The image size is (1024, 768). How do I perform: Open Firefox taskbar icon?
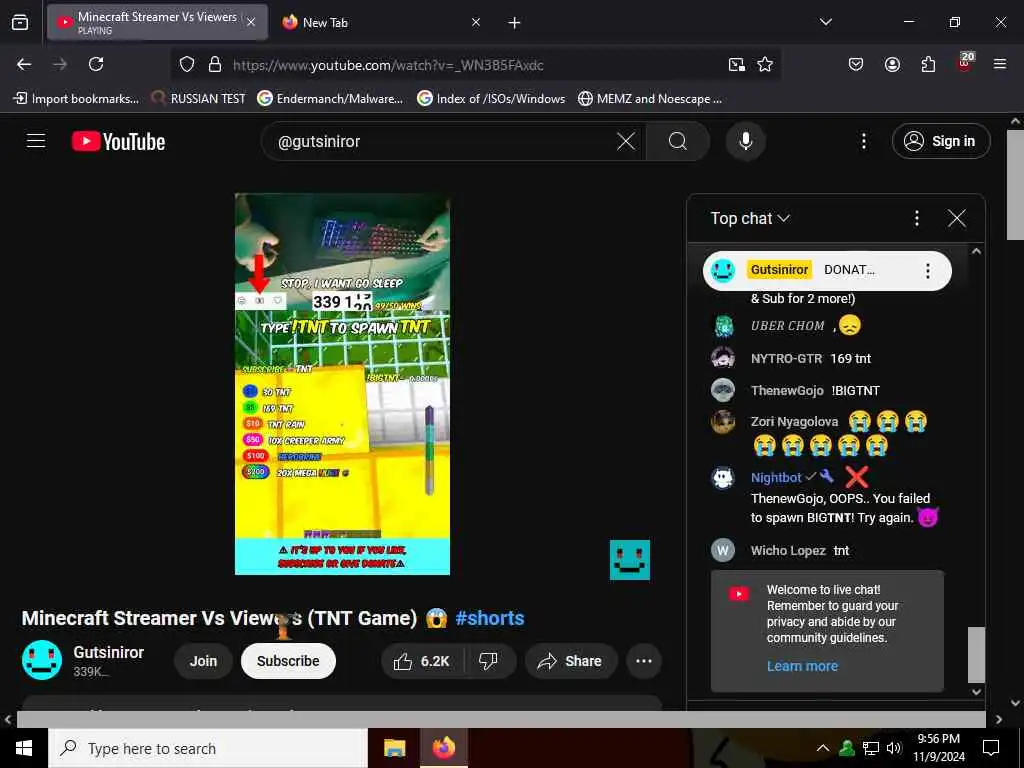click(x=444, y=748)
